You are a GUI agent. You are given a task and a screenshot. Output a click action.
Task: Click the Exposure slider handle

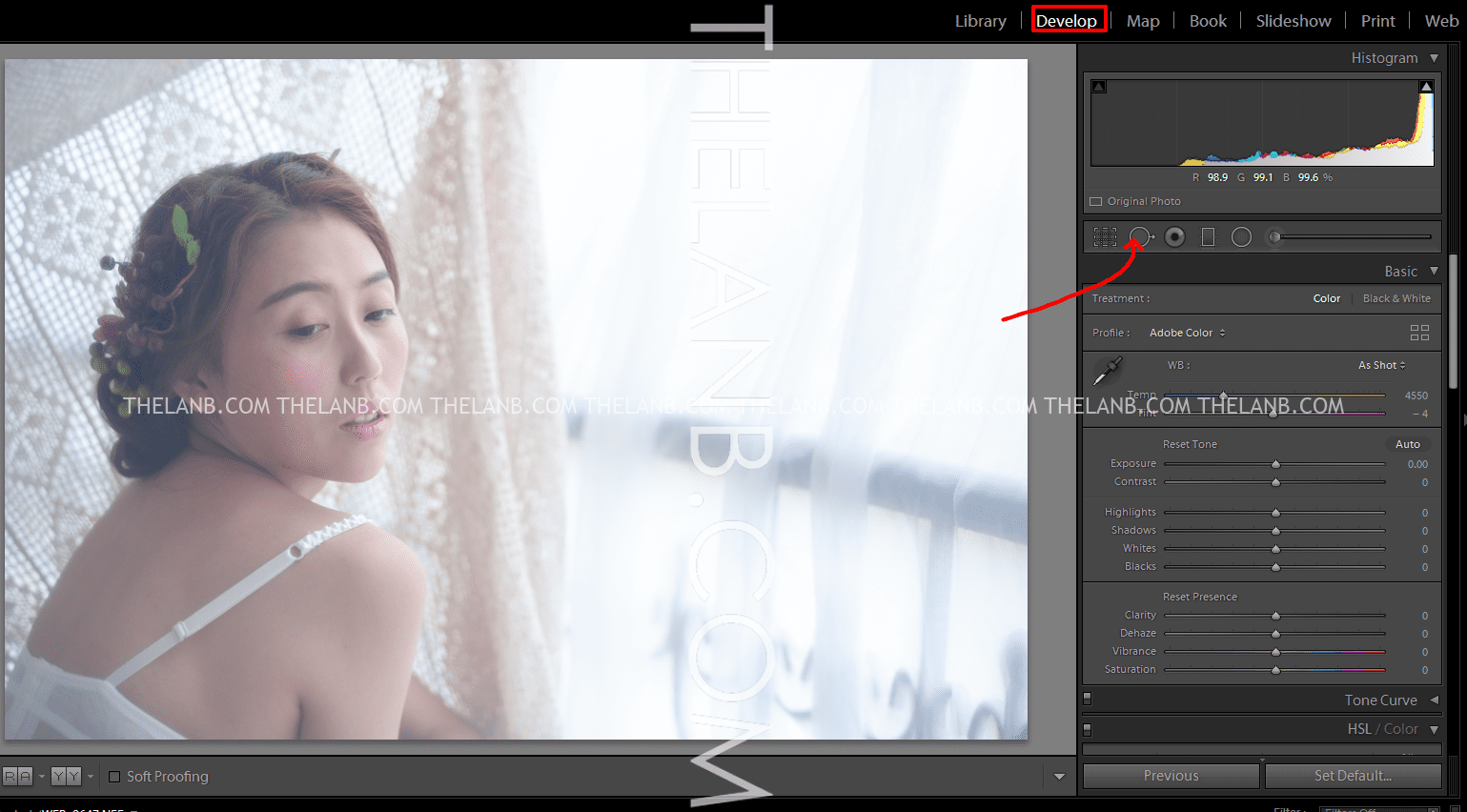[x=1275, y=464]
